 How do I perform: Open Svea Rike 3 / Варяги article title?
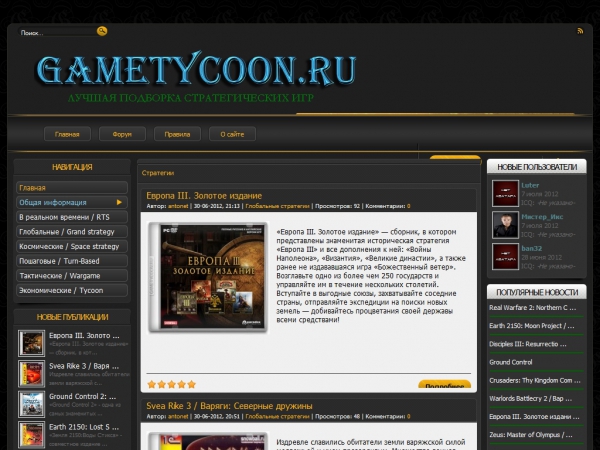point(229,406)
